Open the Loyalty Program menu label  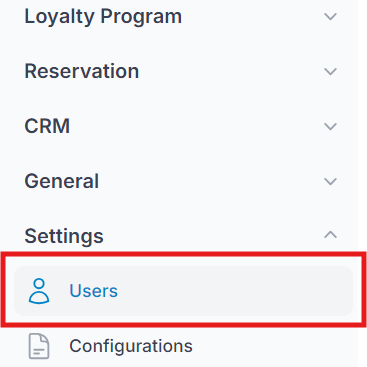103,17
